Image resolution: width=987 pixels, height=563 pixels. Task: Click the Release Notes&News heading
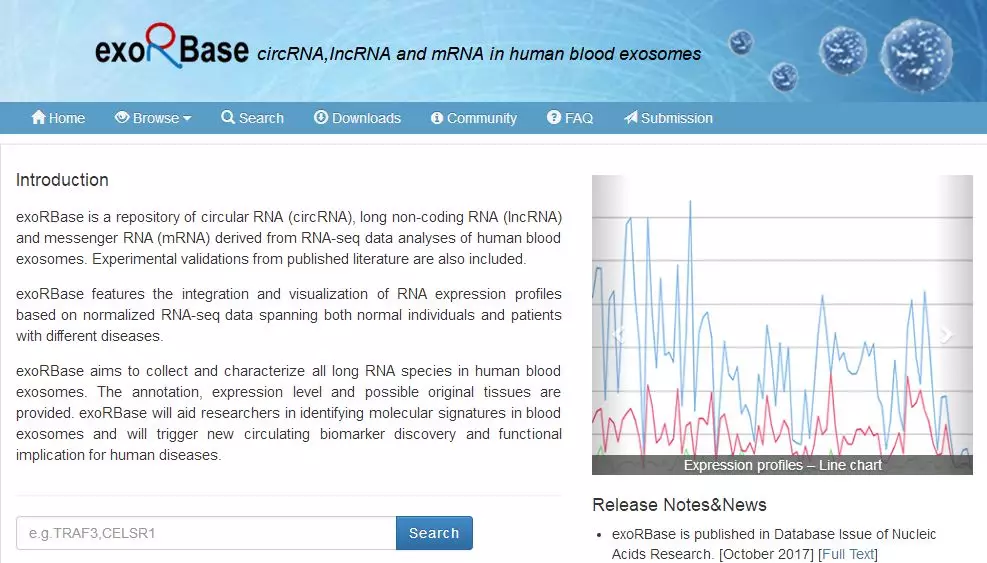[x=679, y=504]
